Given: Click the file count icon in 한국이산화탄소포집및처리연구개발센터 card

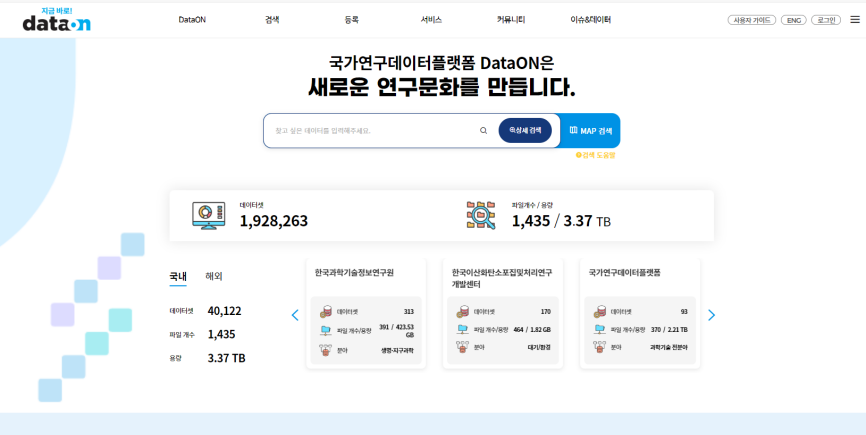Looking at the screenshot, I should pos(462,330).
